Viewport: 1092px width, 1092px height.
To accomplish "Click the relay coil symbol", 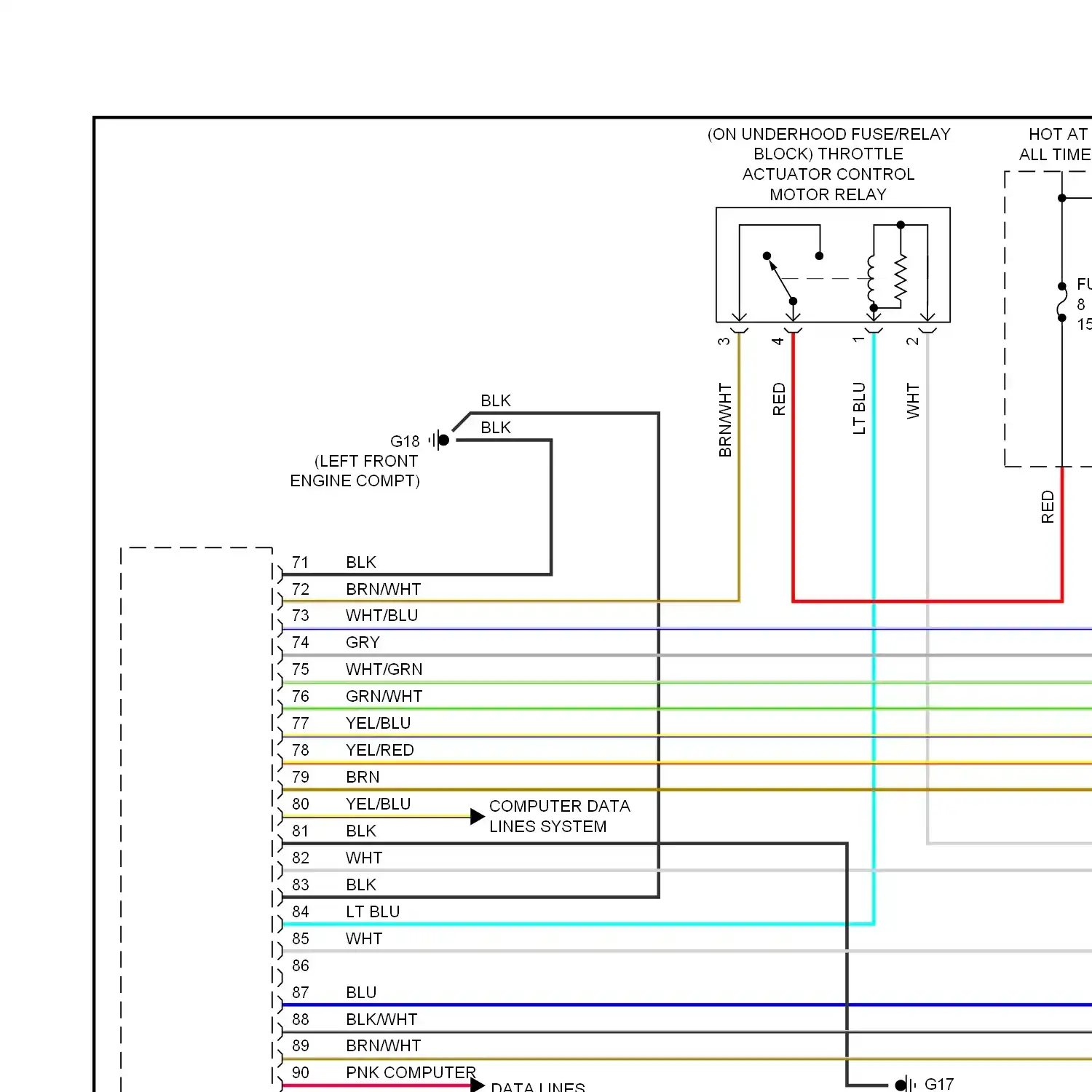I will [871, 280].
